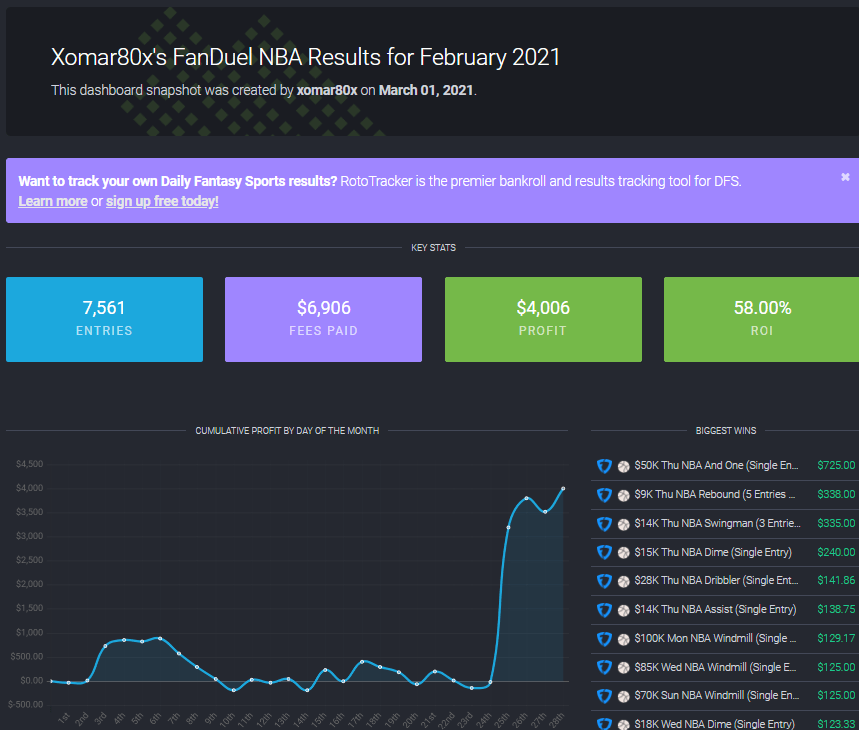
Task: Click the xomar80x username in the subtitle
Action: pyautogui.click(x=327, y=90)
